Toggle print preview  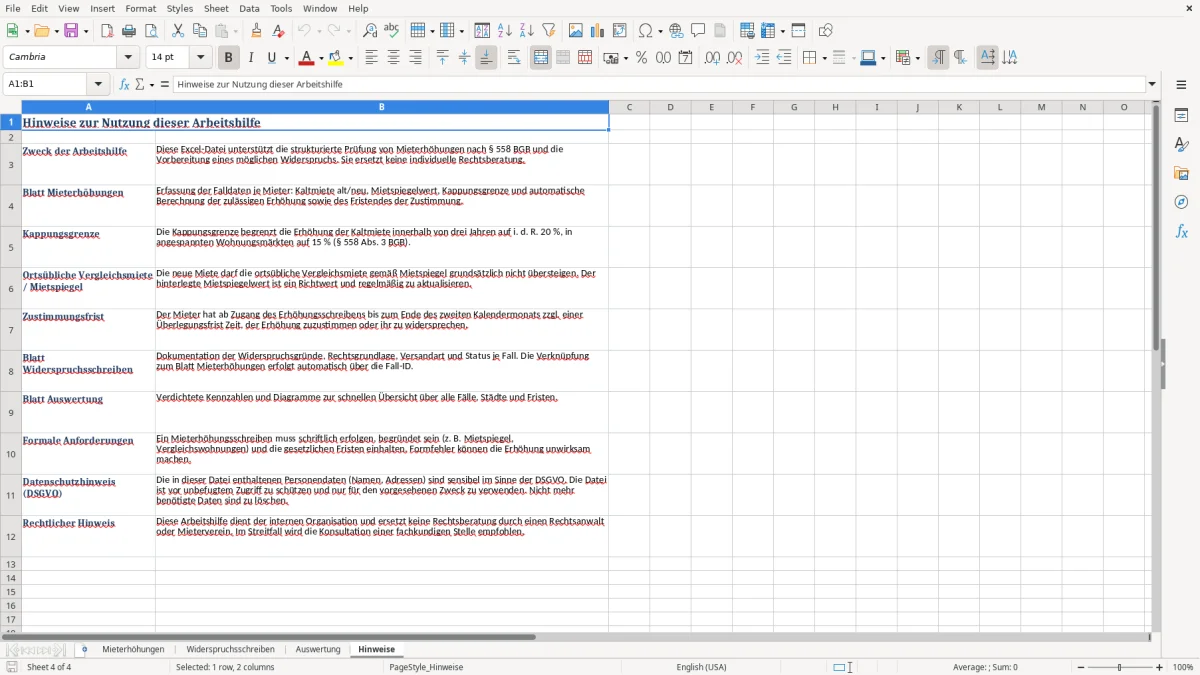click(x=151, y=31)
